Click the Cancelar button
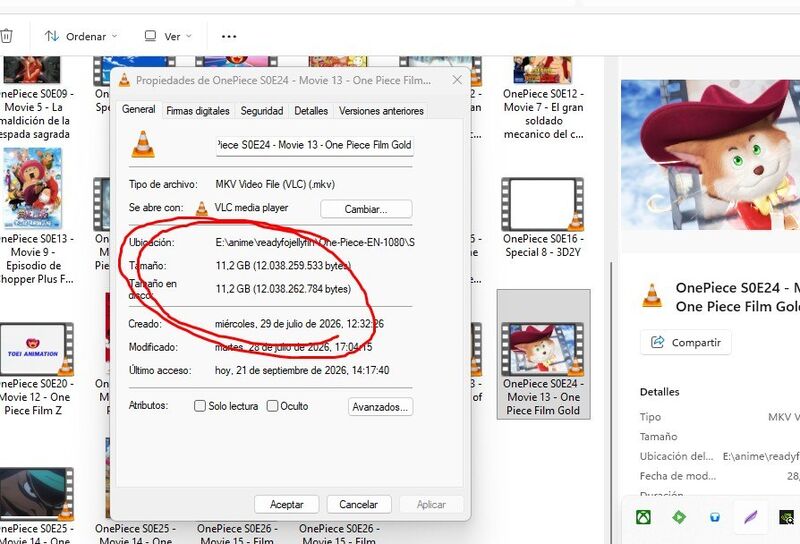The image size is (800, 544). click(359, 504)
